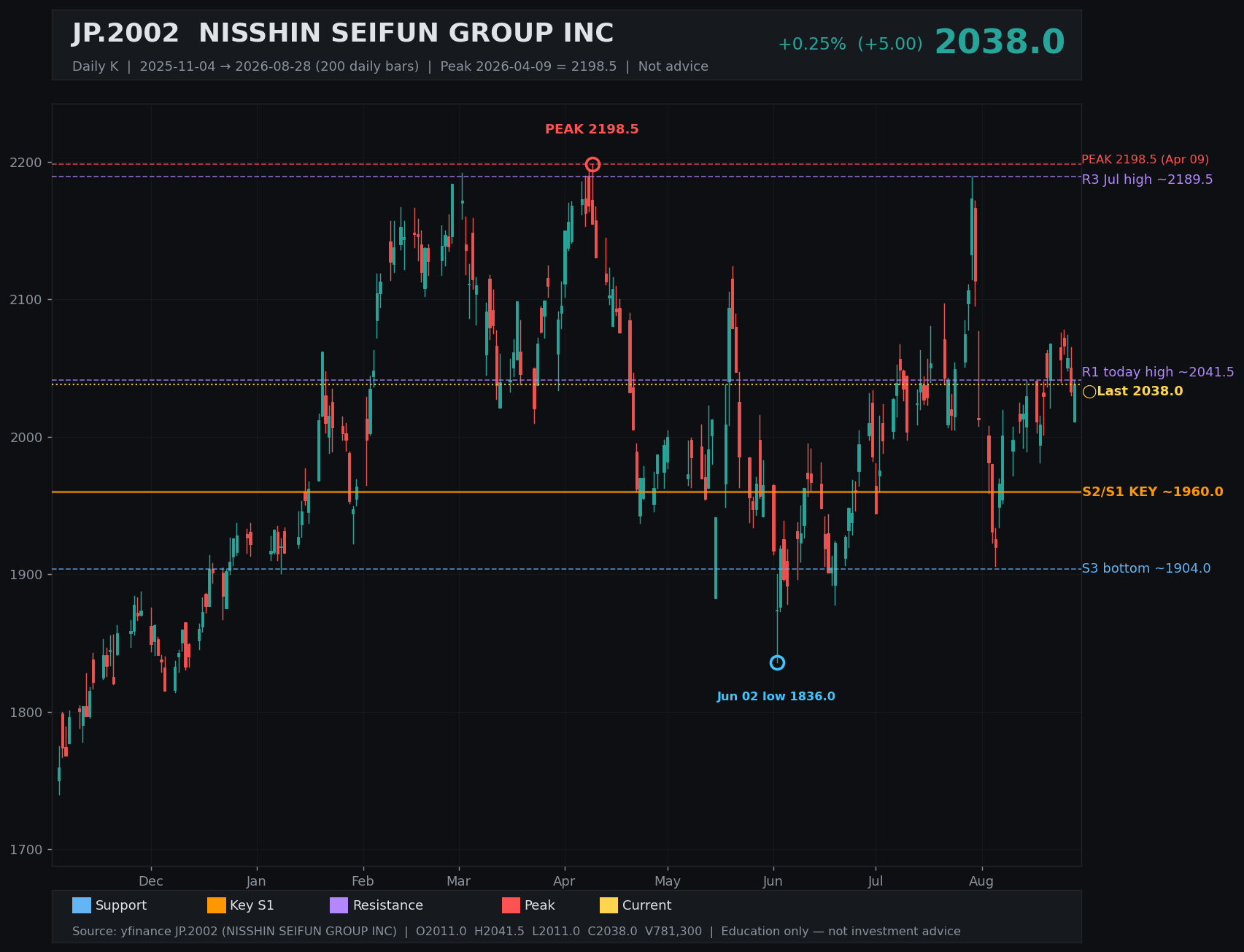
Task: Click "Education only — not investment advice" in the footer
Action: pos(841,932)
